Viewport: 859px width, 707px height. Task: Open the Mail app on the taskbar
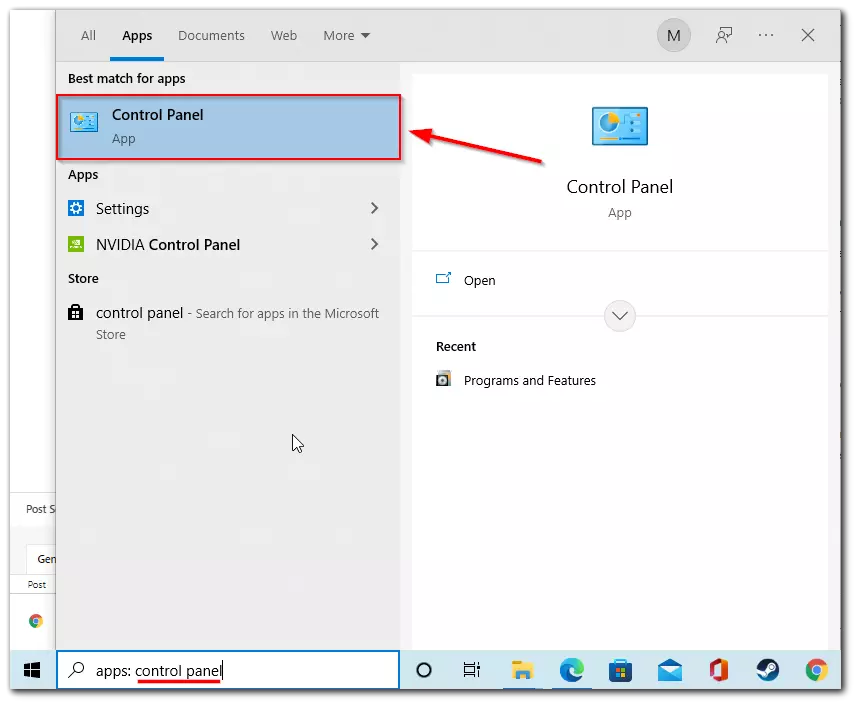coord(669,670)
